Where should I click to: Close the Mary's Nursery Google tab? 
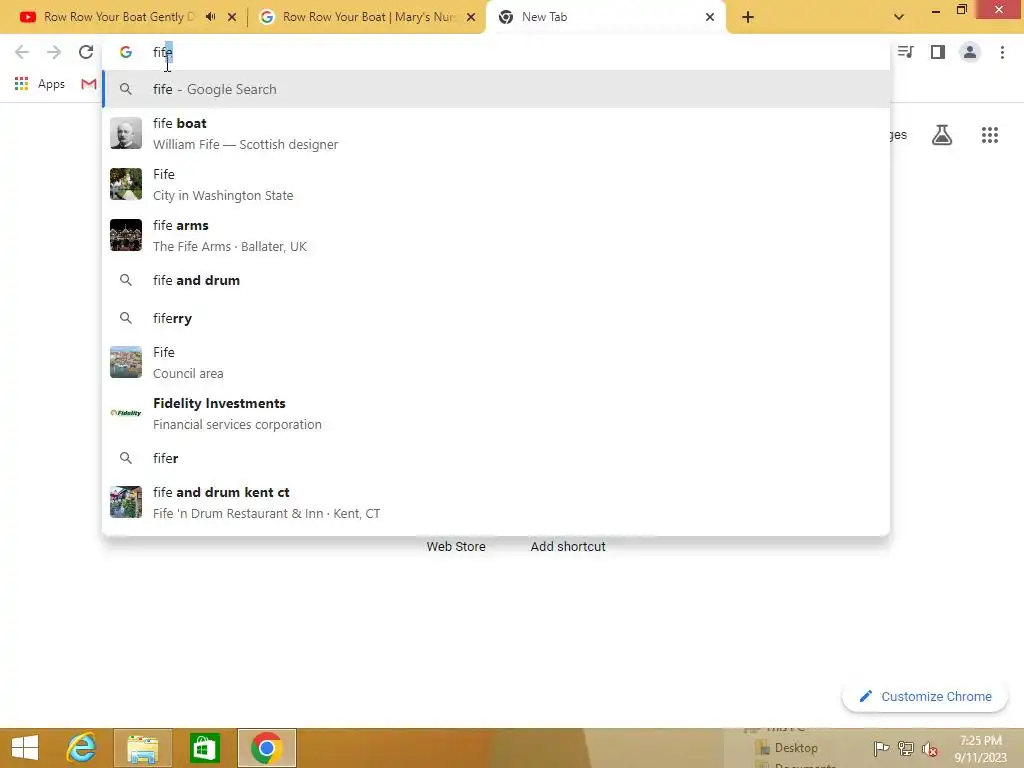coord(471,18)
